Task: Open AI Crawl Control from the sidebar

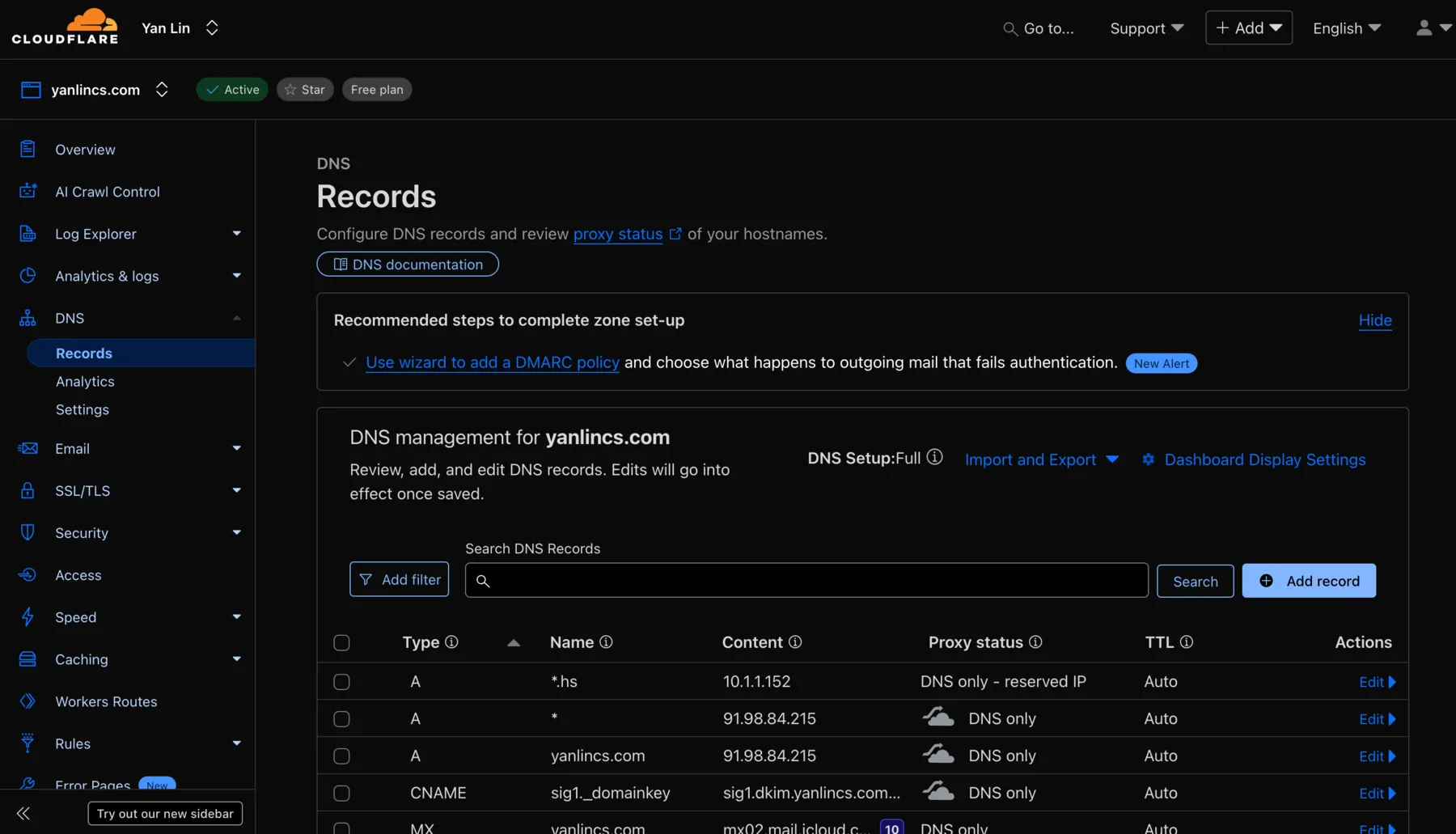Action: coord(107,192)
